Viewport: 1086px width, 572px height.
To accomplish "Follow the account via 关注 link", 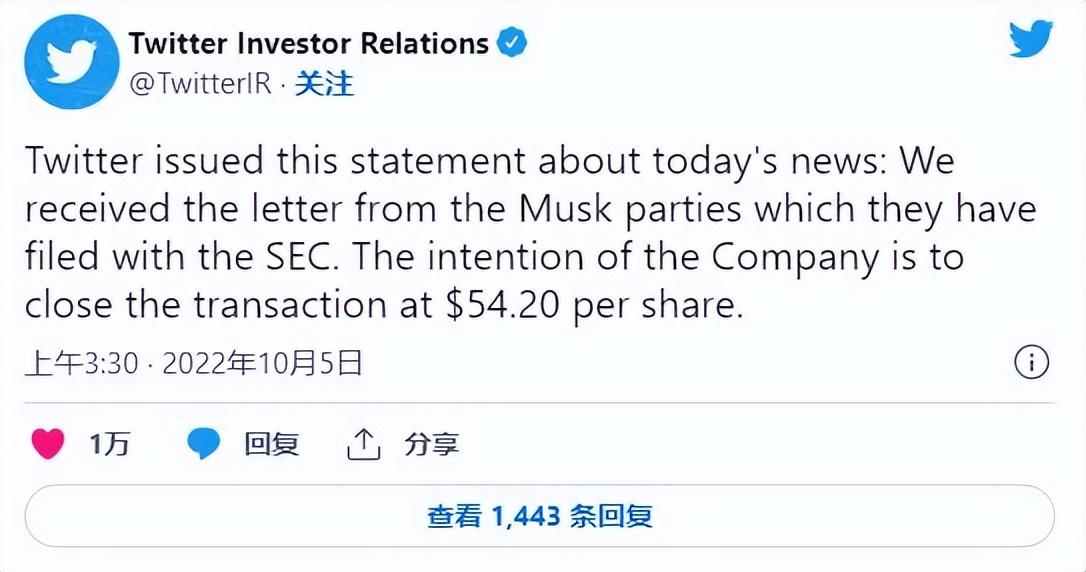I will pyautogui.click(x=324, y=84).
